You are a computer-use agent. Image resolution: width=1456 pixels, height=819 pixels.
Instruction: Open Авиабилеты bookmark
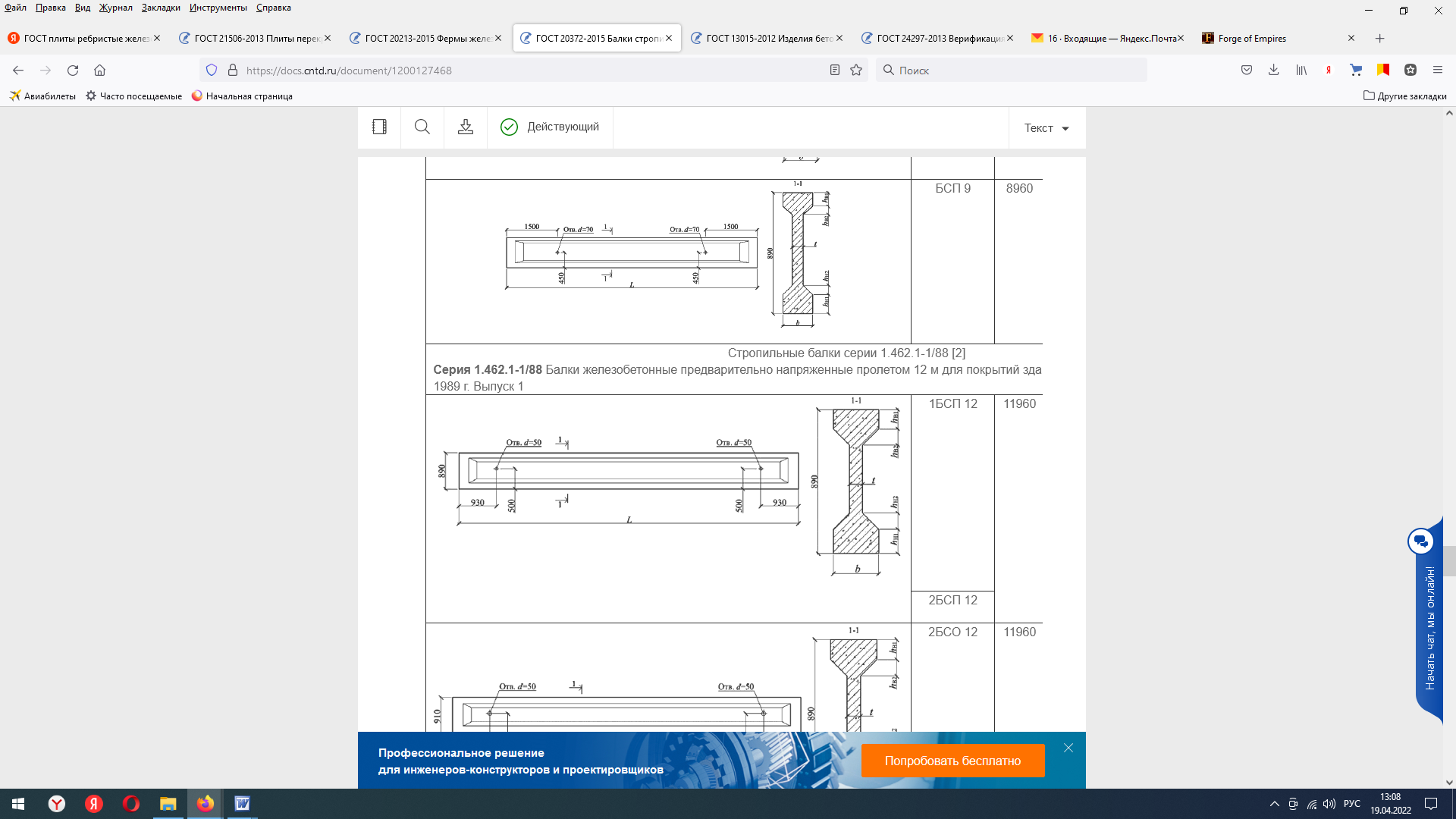42,96
